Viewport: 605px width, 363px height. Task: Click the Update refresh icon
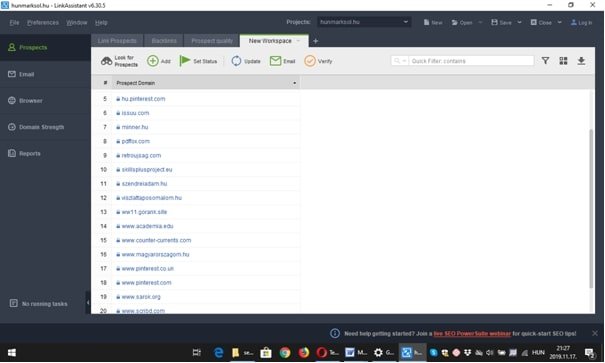click(236, 61)
